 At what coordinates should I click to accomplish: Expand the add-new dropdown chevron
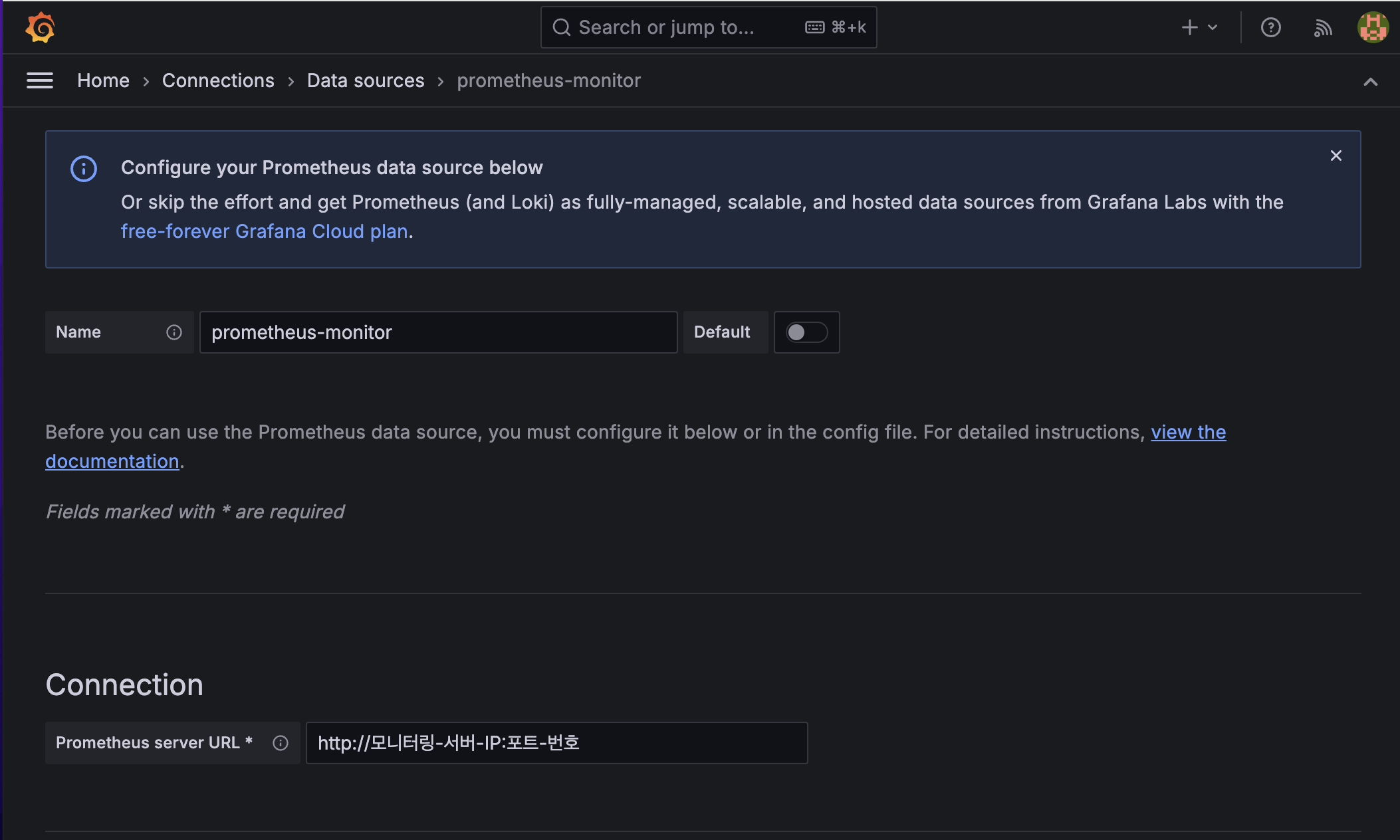(x=1213, y=27)
